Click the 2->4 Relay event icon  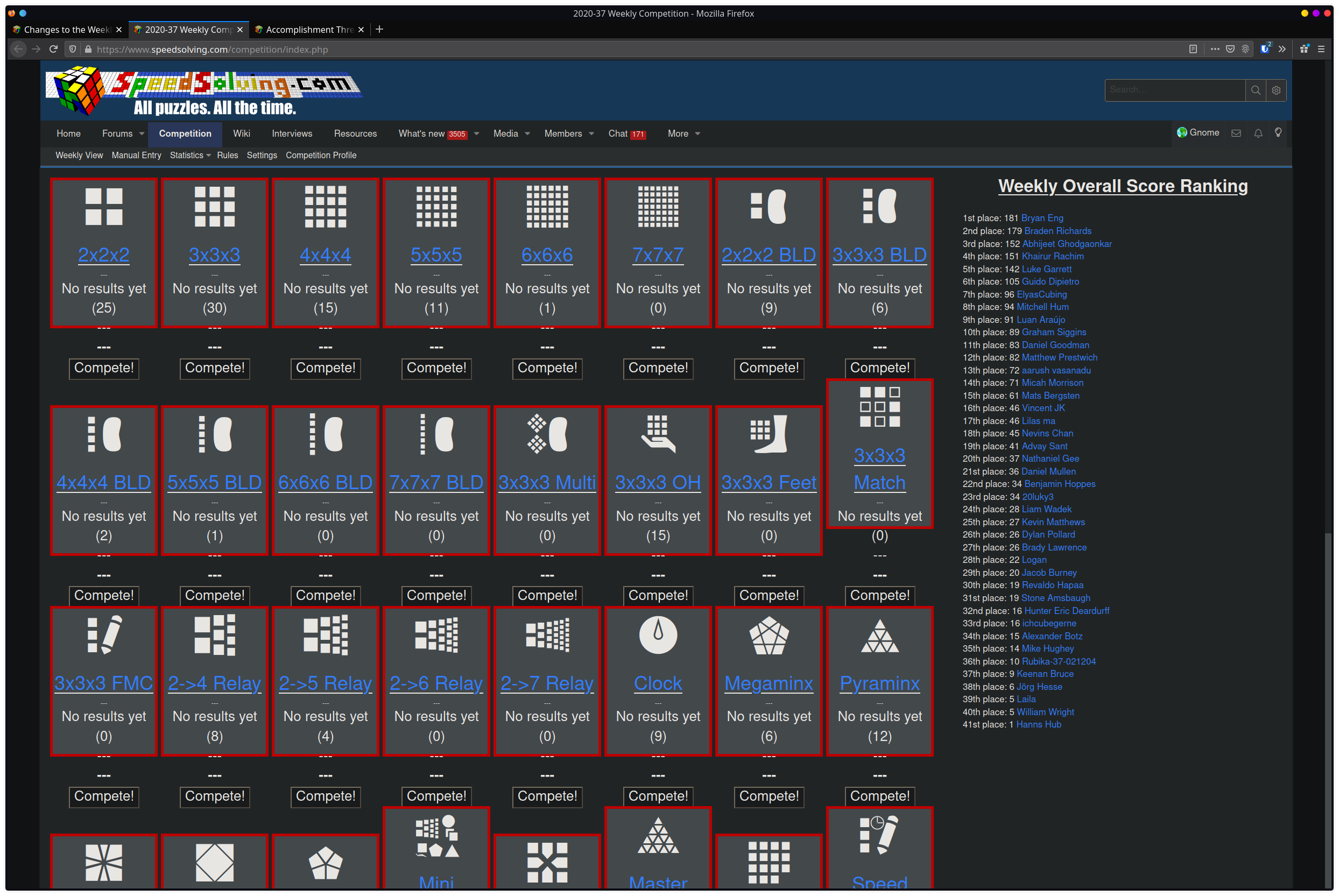(x=214, y=635)
